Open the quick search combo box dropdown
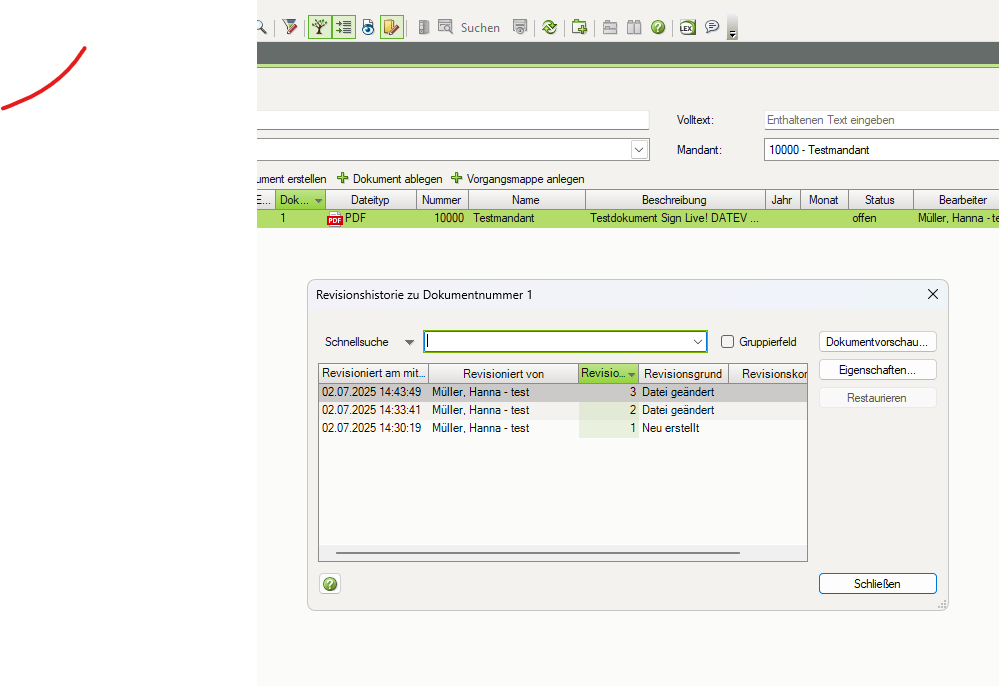The width and height of the screenshot is (999, 686). (697, 342)
